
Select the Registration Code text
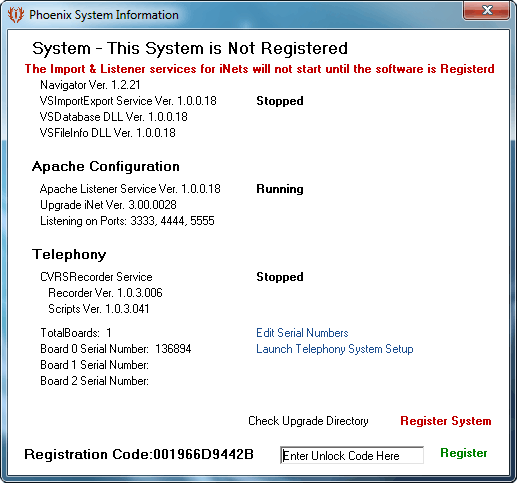[139, 454]
